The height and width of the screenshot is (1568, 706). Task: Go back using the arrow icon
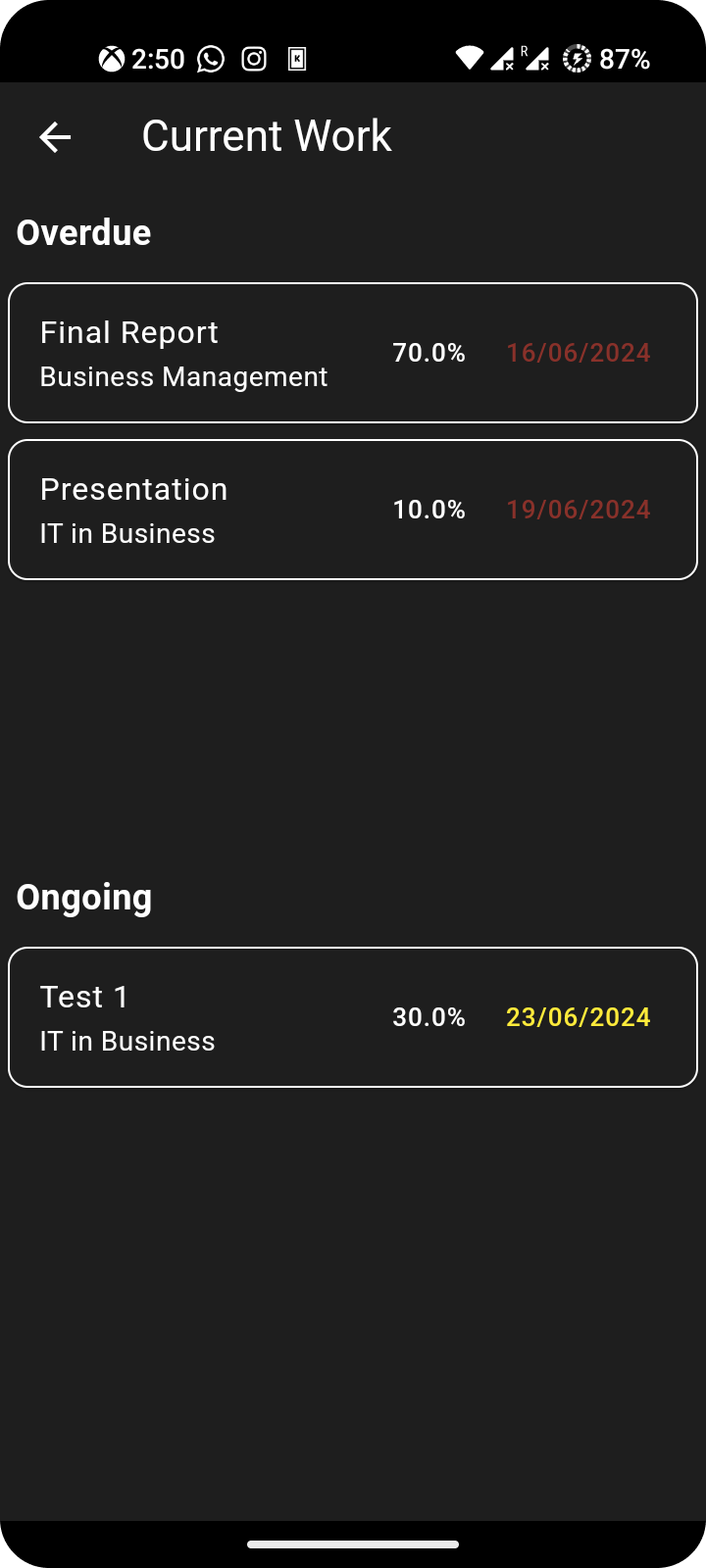point(55,137)
